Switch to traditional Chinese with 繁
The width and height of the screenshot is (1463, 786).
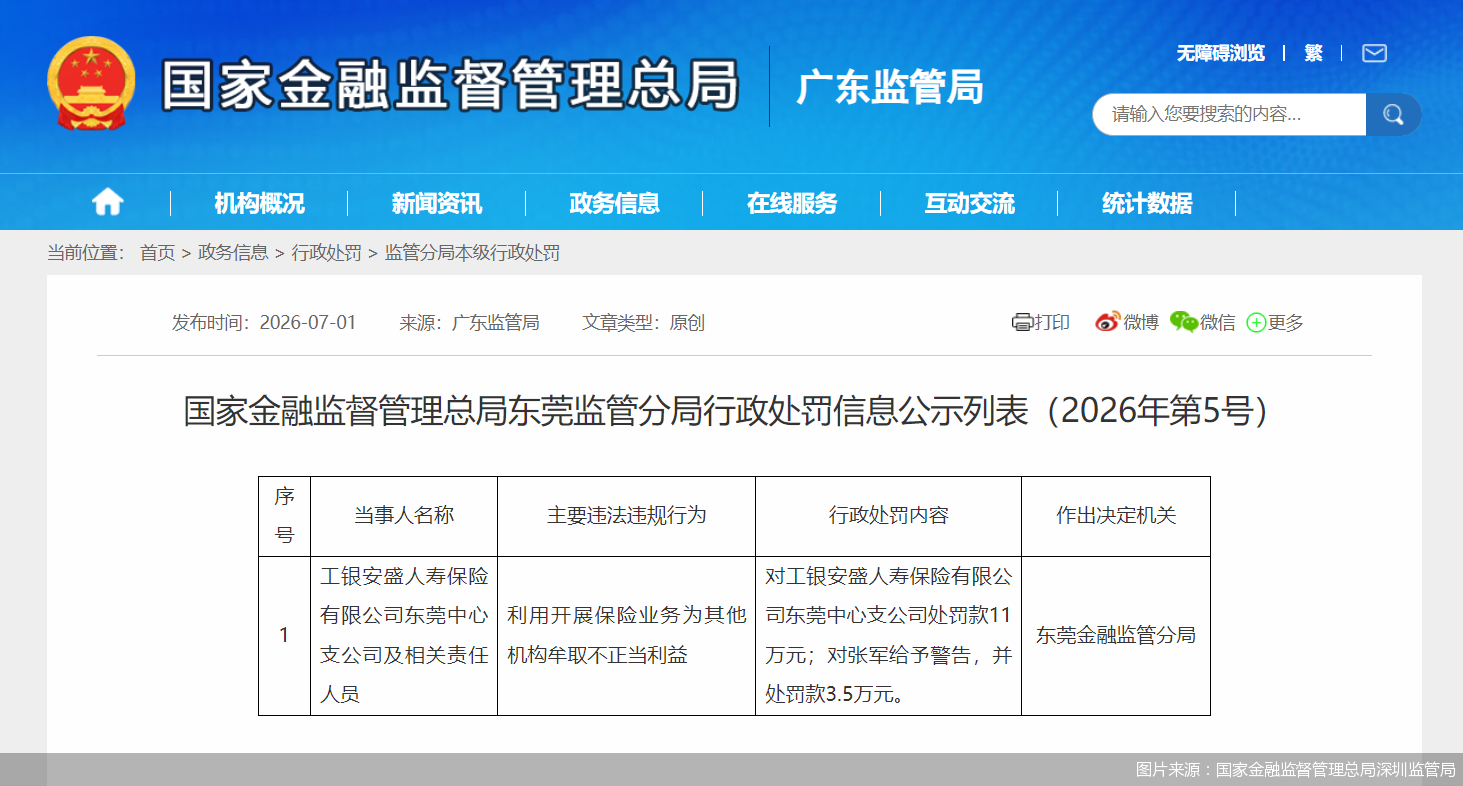(x=1313, y=53)
